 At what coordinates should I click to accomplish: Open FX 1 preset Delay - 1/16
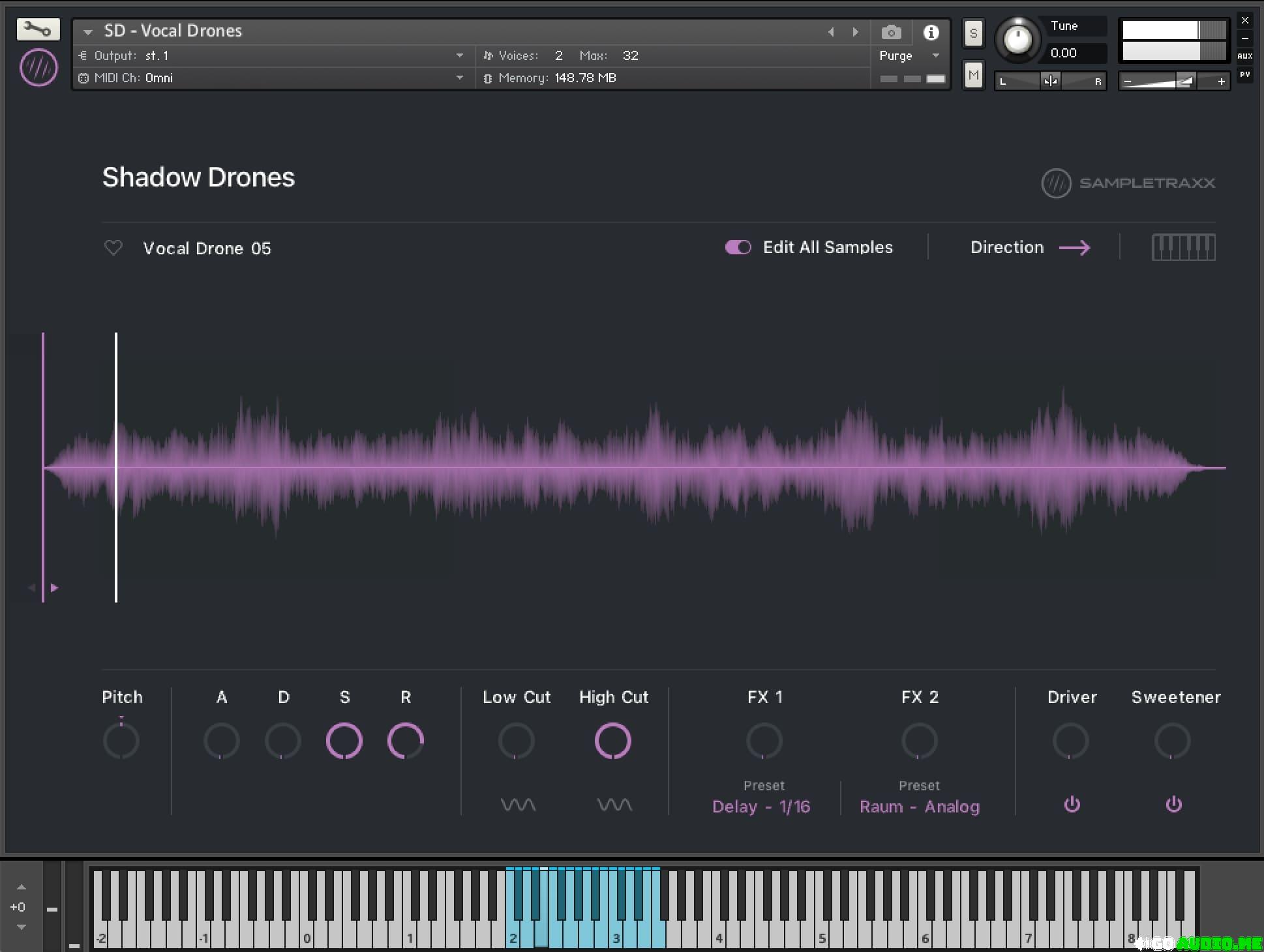pos(761,807)
